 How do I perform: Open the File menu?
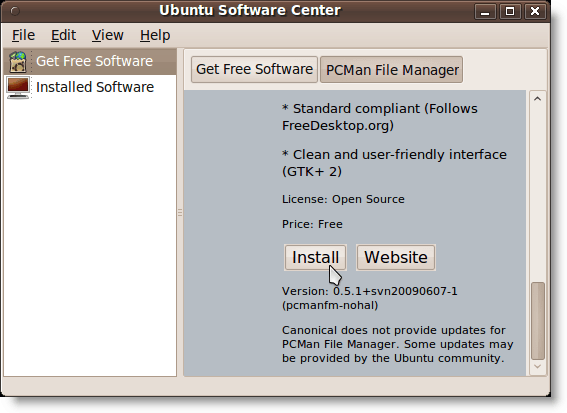point(24,35)
